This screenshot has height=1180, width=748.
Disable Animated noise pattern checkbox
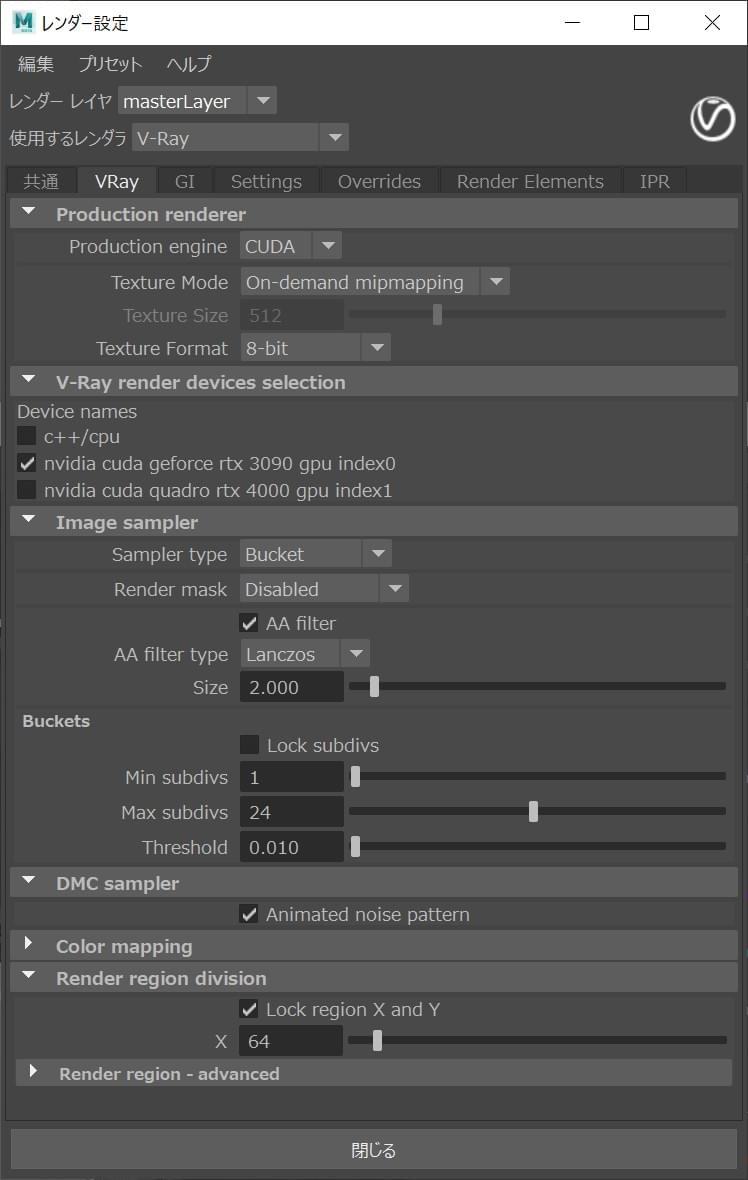pos(249,914)
